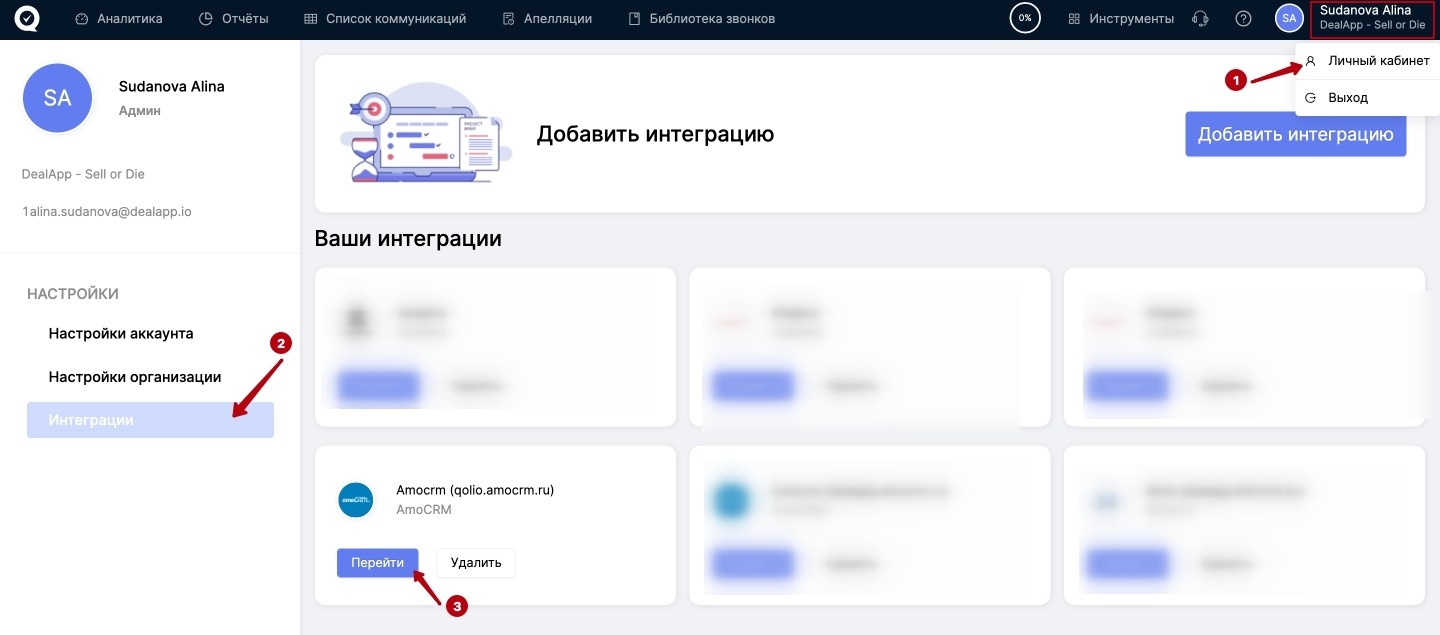
Task: Open Список коммуникаций page
Action: pyautogui.click(x=385, y=19)
